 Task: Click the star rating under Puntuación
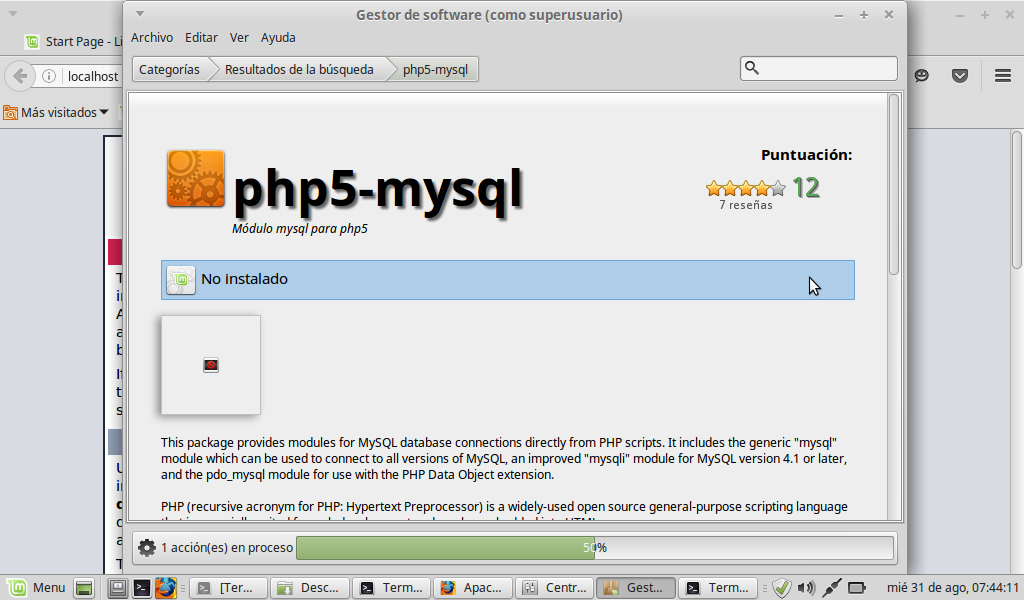745,188
